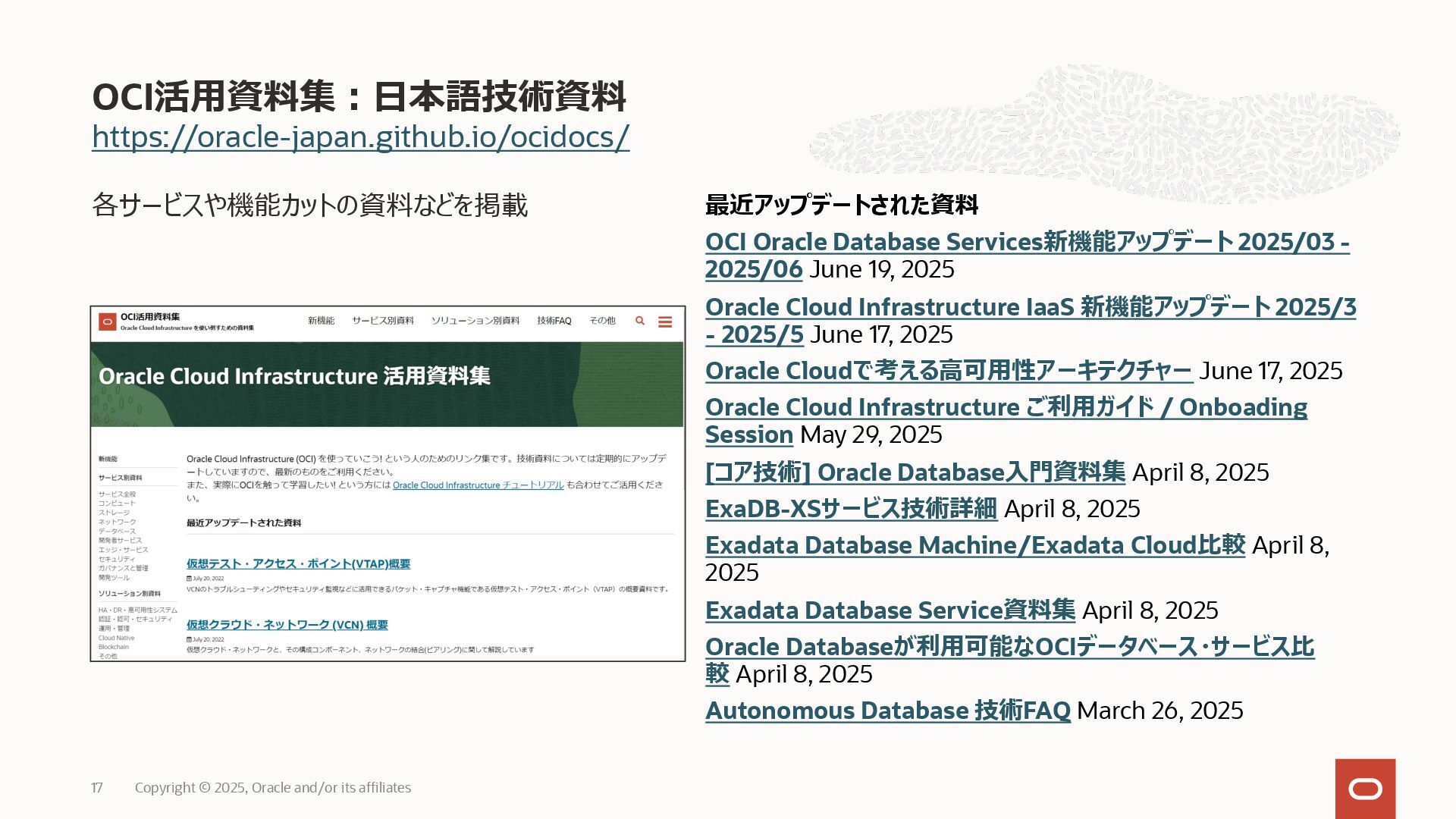
Task: Open the hamburger menu icon in embedded site header
Action: pyautogui.click(x=665, y=322)
